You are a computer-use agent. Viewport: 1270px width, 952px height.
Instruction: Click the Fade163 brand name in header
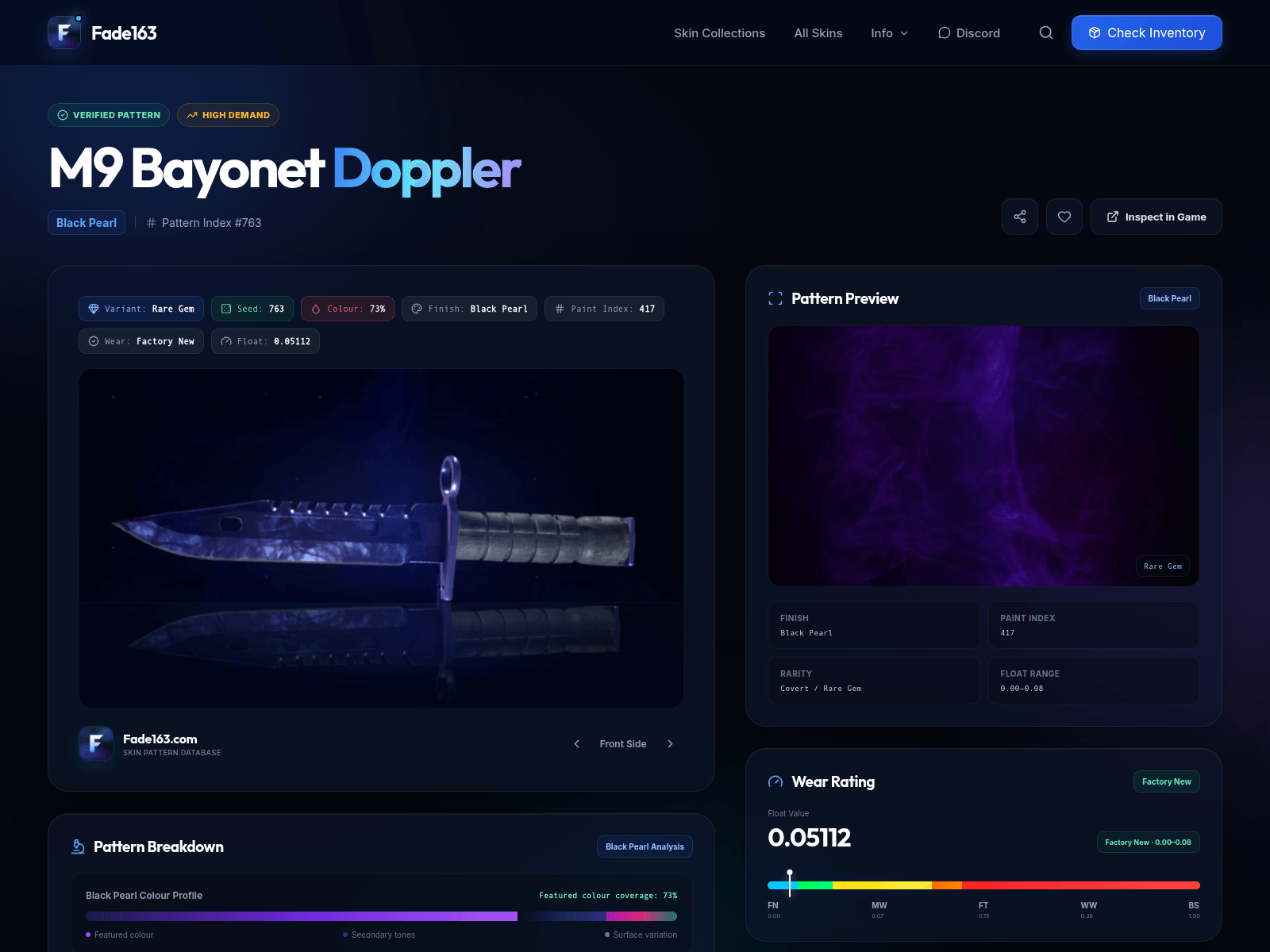tap(124, 33)
